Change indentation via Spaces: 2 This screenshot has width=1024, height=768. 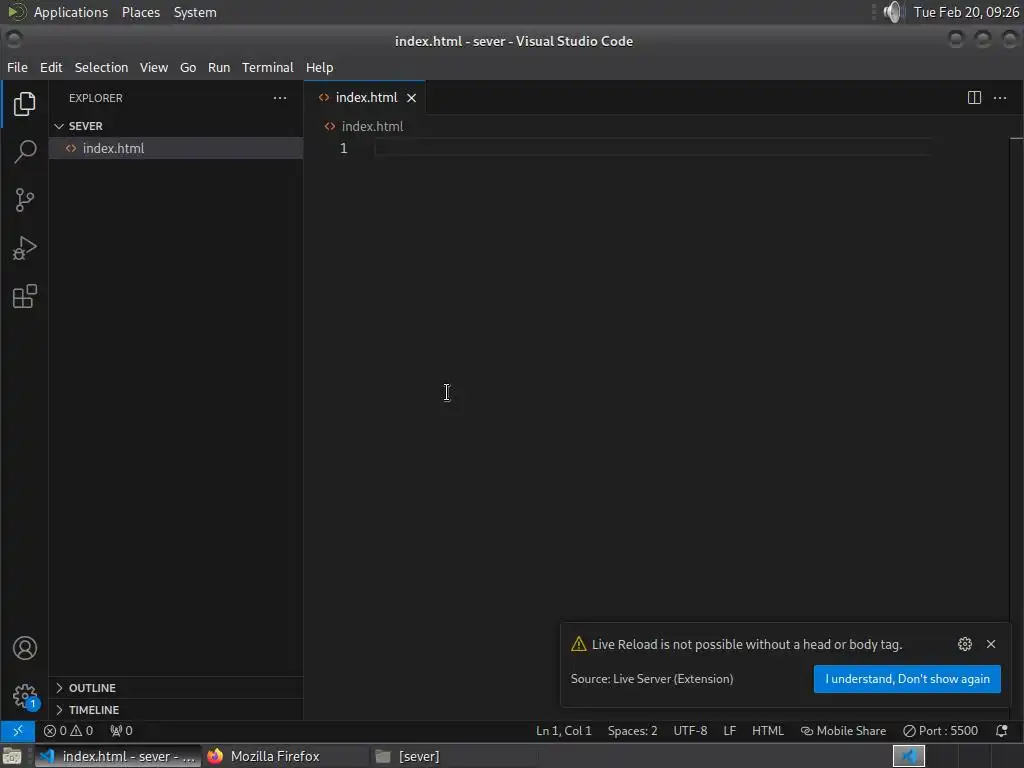coord(632,731)
